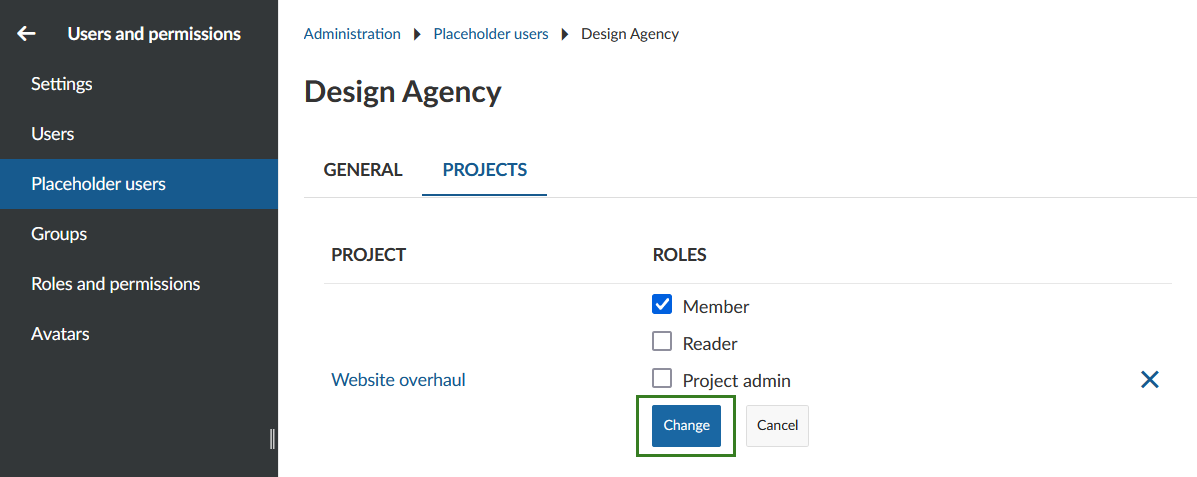Go to Administration breadcrumb

[x=352, y=34]
